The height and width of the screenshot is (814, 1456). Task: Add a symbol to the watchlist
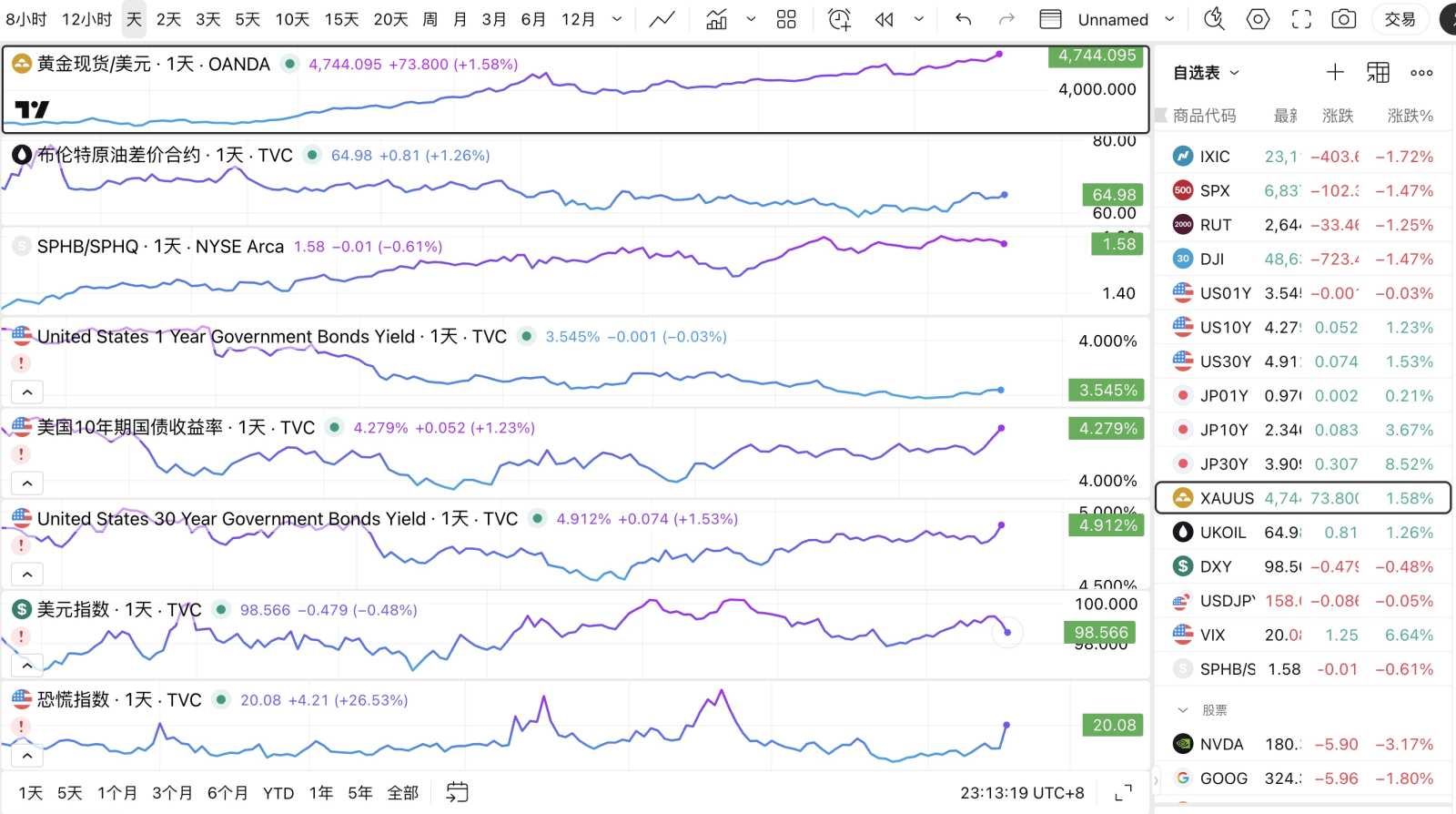1335,72
